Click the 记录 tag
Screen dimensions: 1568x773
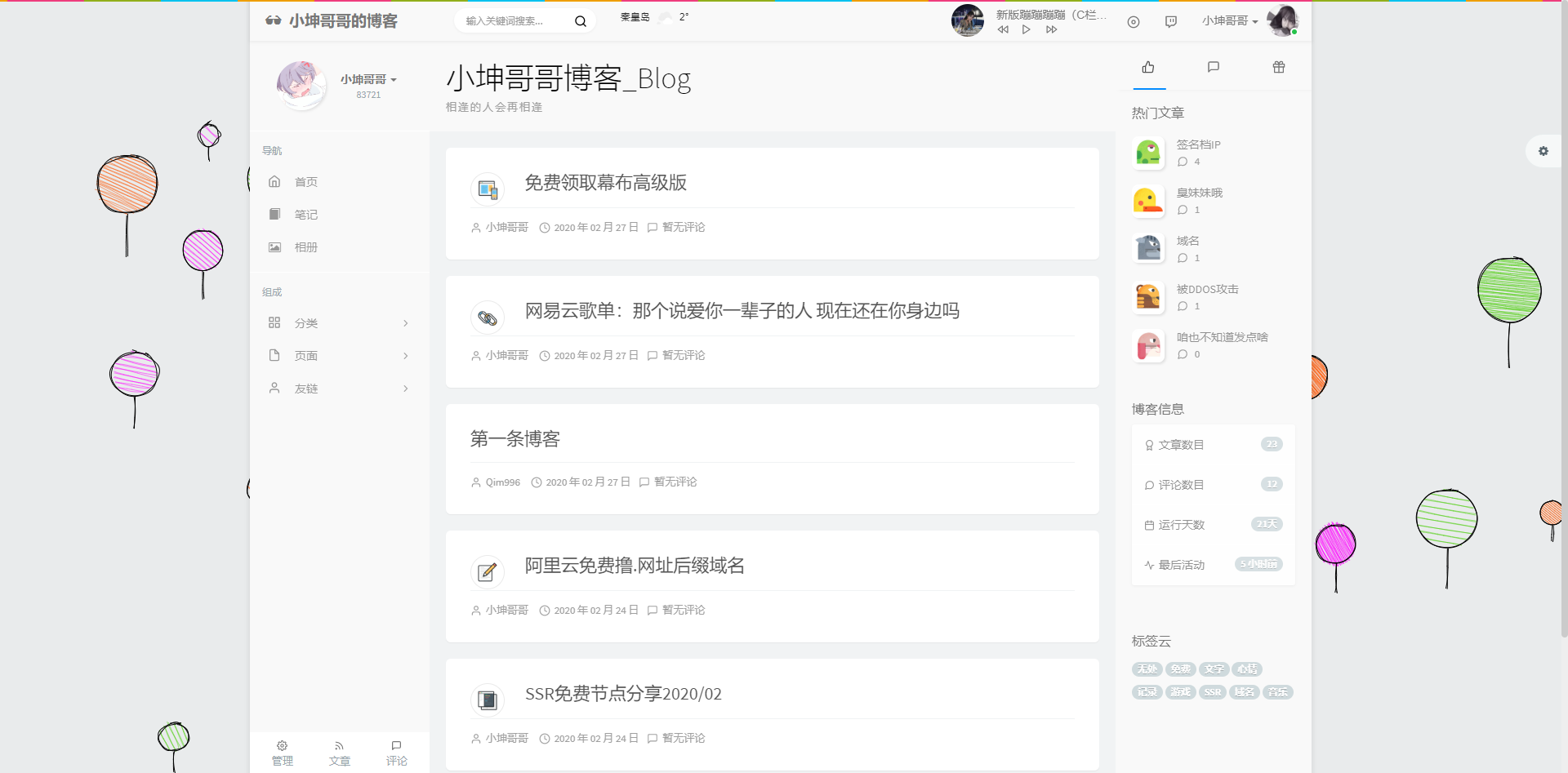point(1147,692)
